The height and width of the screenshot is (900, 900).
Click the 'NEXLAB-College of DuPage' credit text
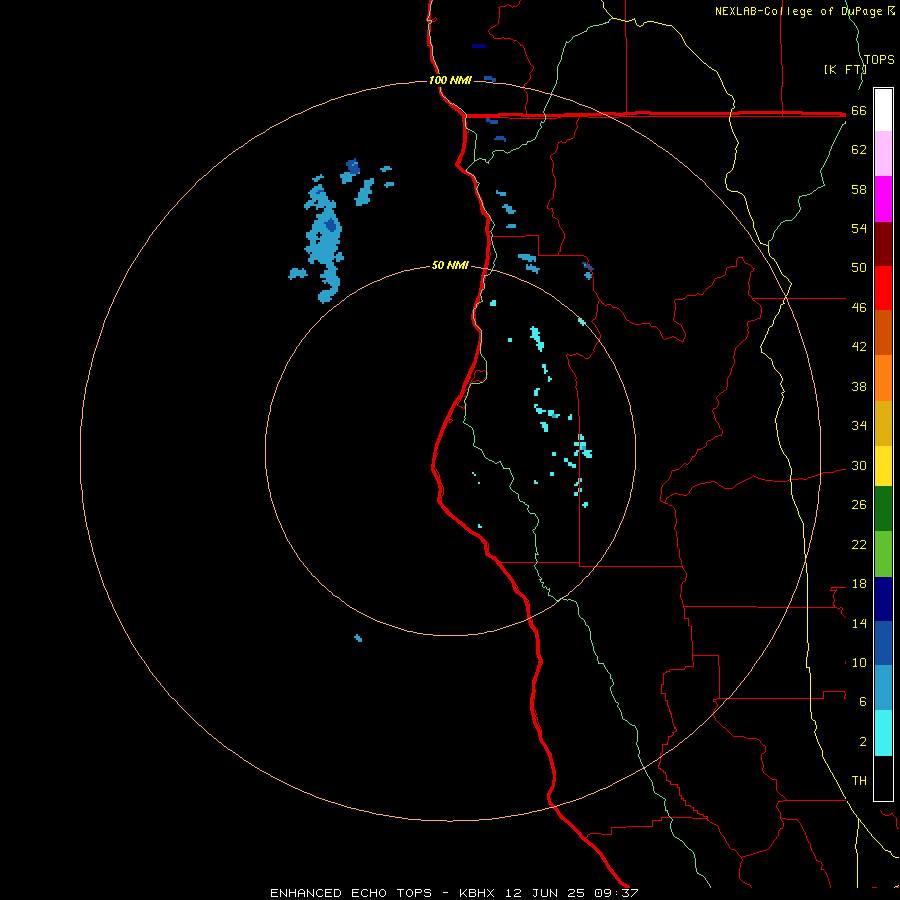click(x=800, y=11)
